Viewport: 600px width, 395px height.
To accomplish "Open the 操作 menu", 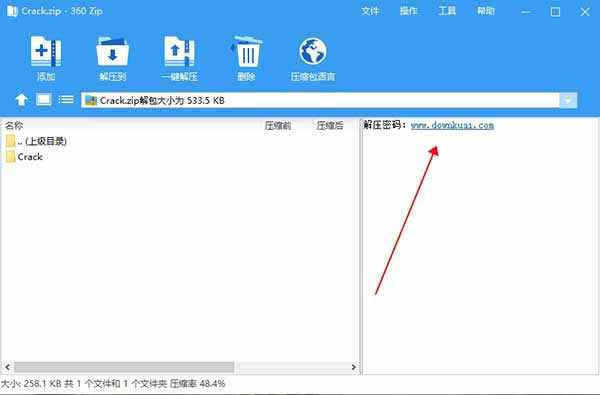I will pyautogui.click(x=408, y=11).
